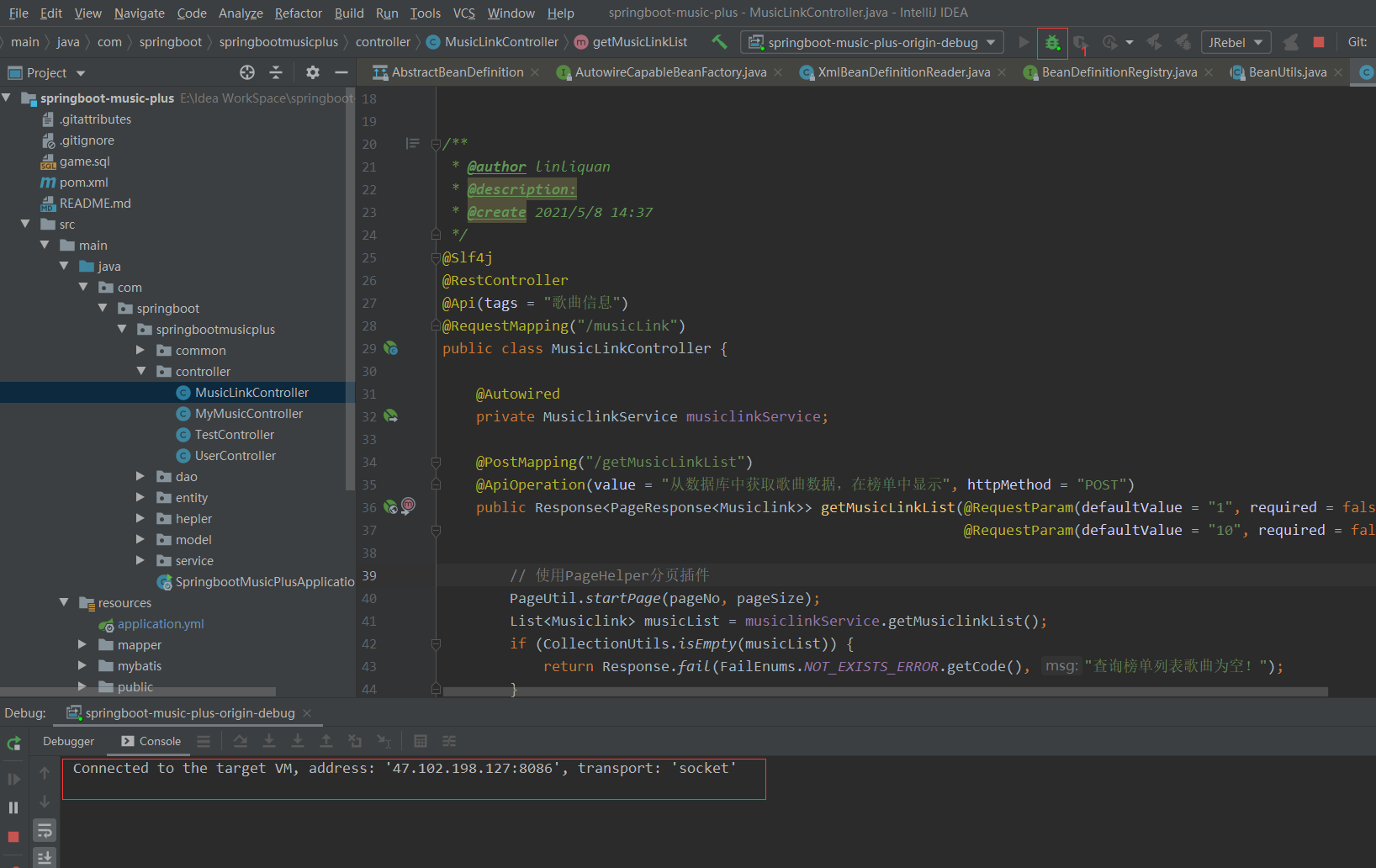
Task: Select pom.xml in project tree
Action: click(84, 182)
